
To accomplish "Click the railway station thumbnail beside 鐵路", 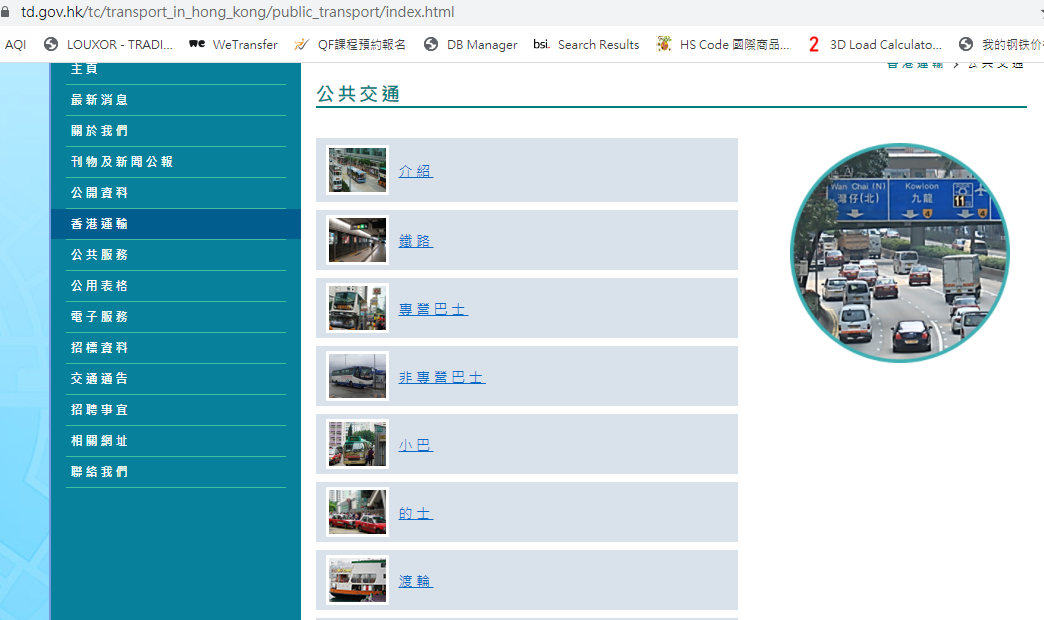I will [358, 240].
